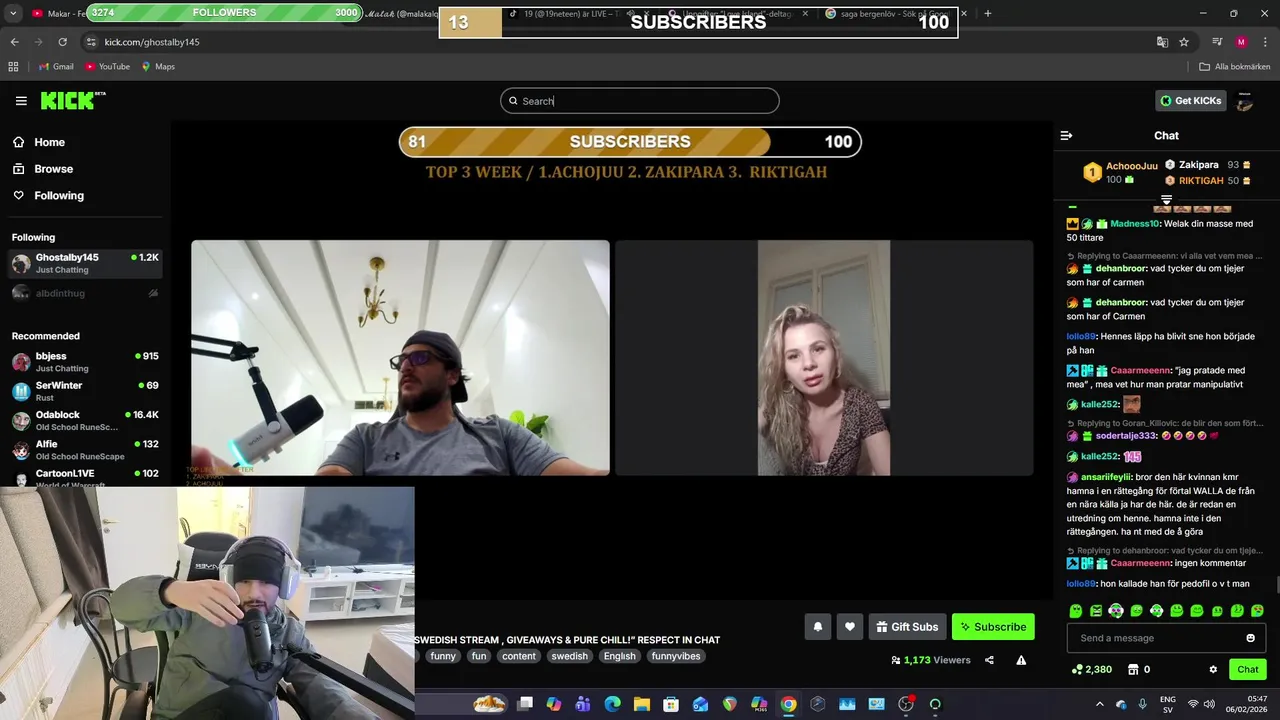Click the Gift Subs button
This screenshot has height=720, width=1280.
(x=907, y=627)
